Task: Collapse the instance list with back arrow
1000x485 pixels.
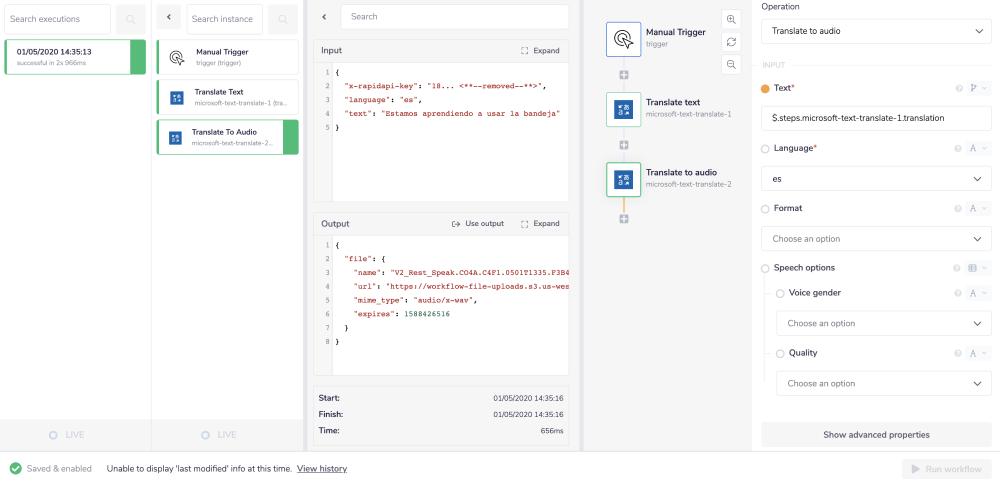Action: (x=168, y=19)
